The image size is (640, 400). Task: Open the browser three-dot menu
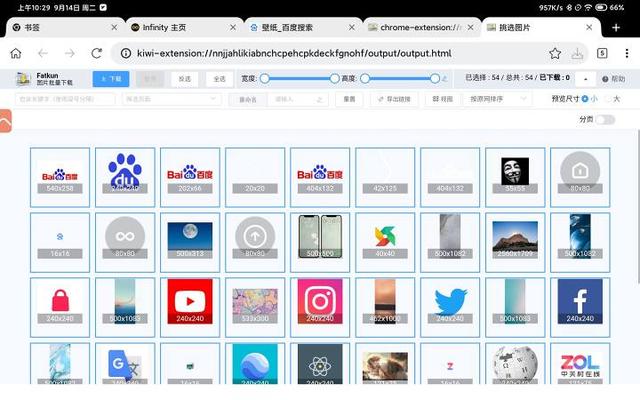[x=627, y=53]
